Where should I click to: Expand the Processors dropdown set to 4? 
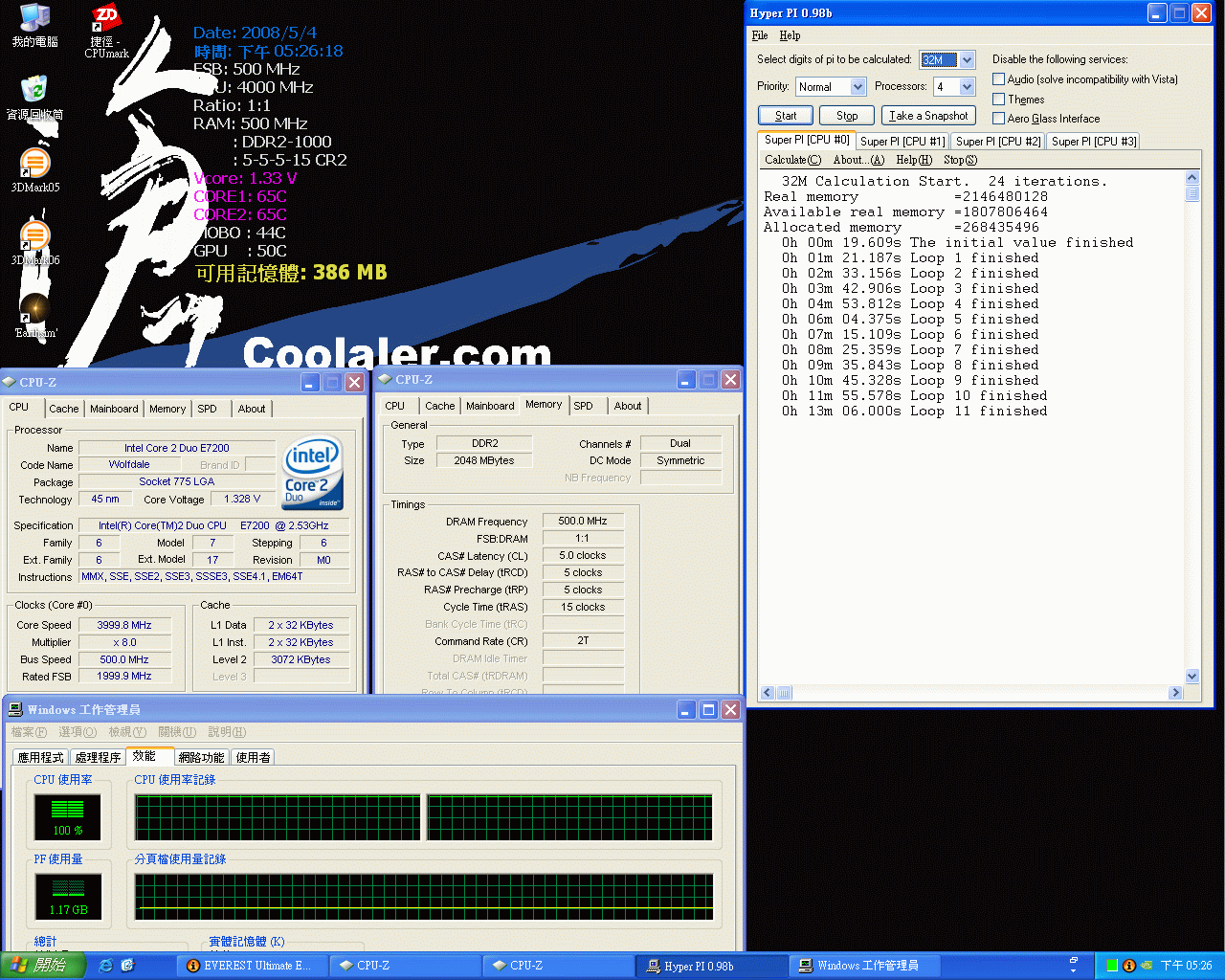[967, 87]
